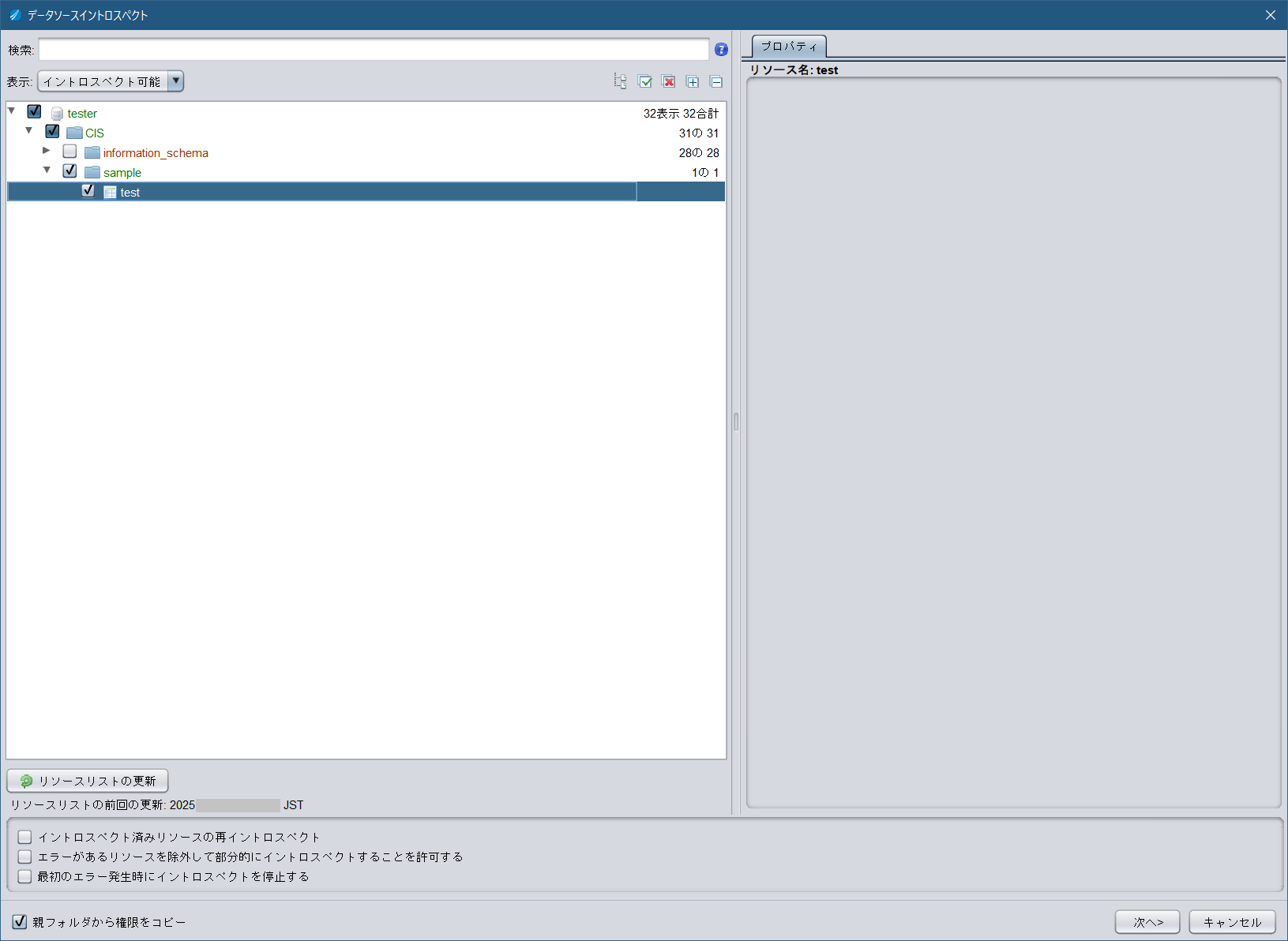Click the expand all (plus) icon
Image resolution: width=1288 pixels, height=941 pixels.
click(693, 81)
